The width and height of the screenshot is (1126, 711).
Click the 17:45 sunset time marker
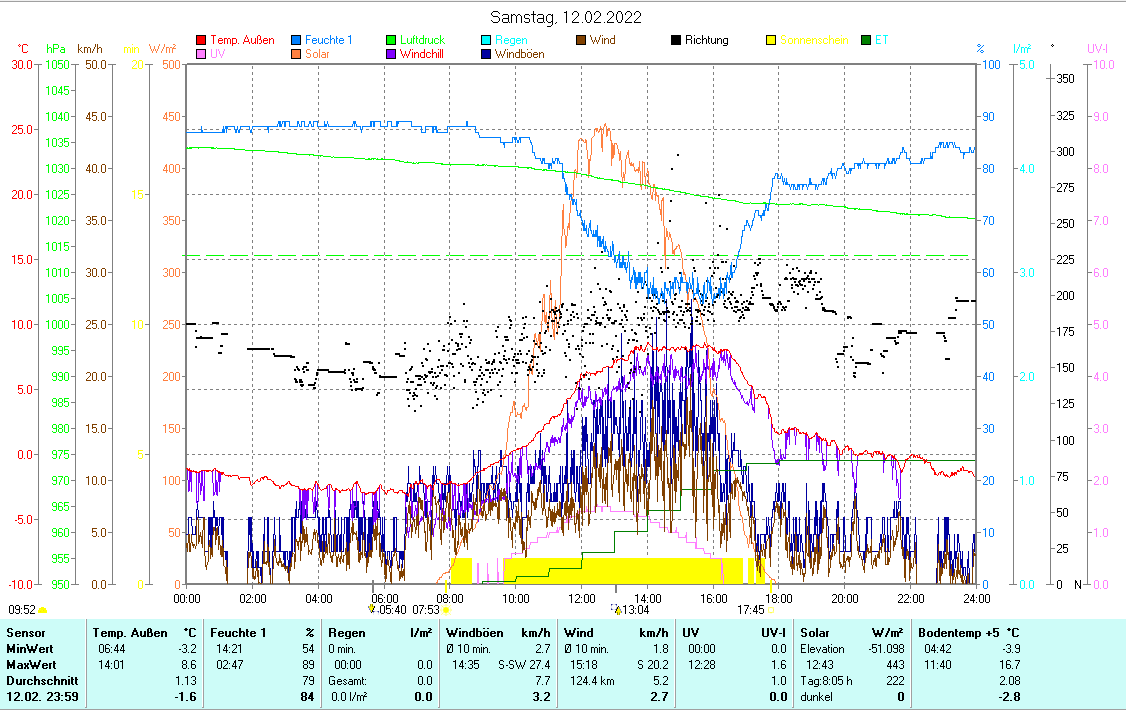pos(751,609)
